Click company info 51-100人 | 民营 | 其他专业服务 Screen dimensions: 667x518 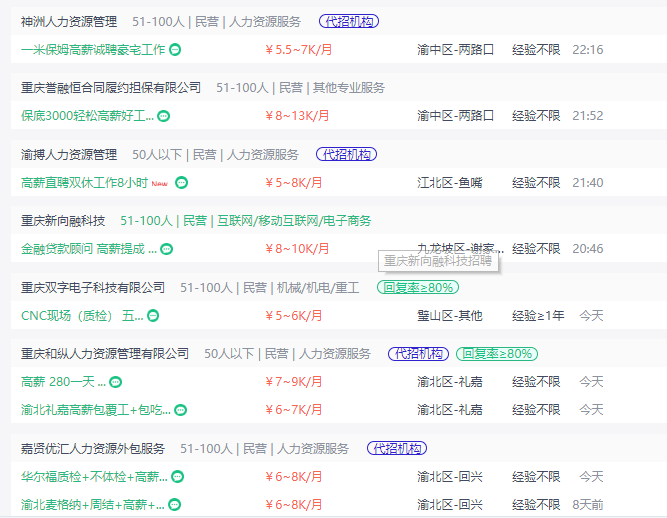coord(300,88)
